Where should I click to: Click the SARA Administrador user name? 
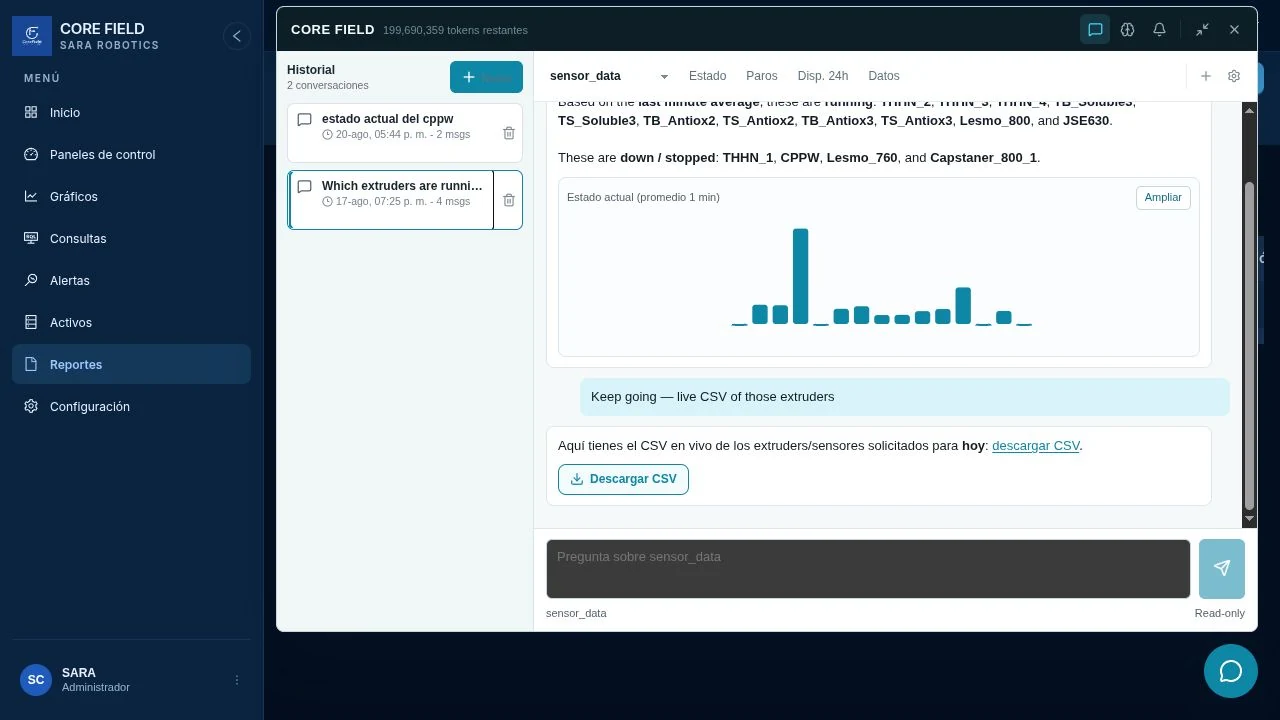[96, 680]
